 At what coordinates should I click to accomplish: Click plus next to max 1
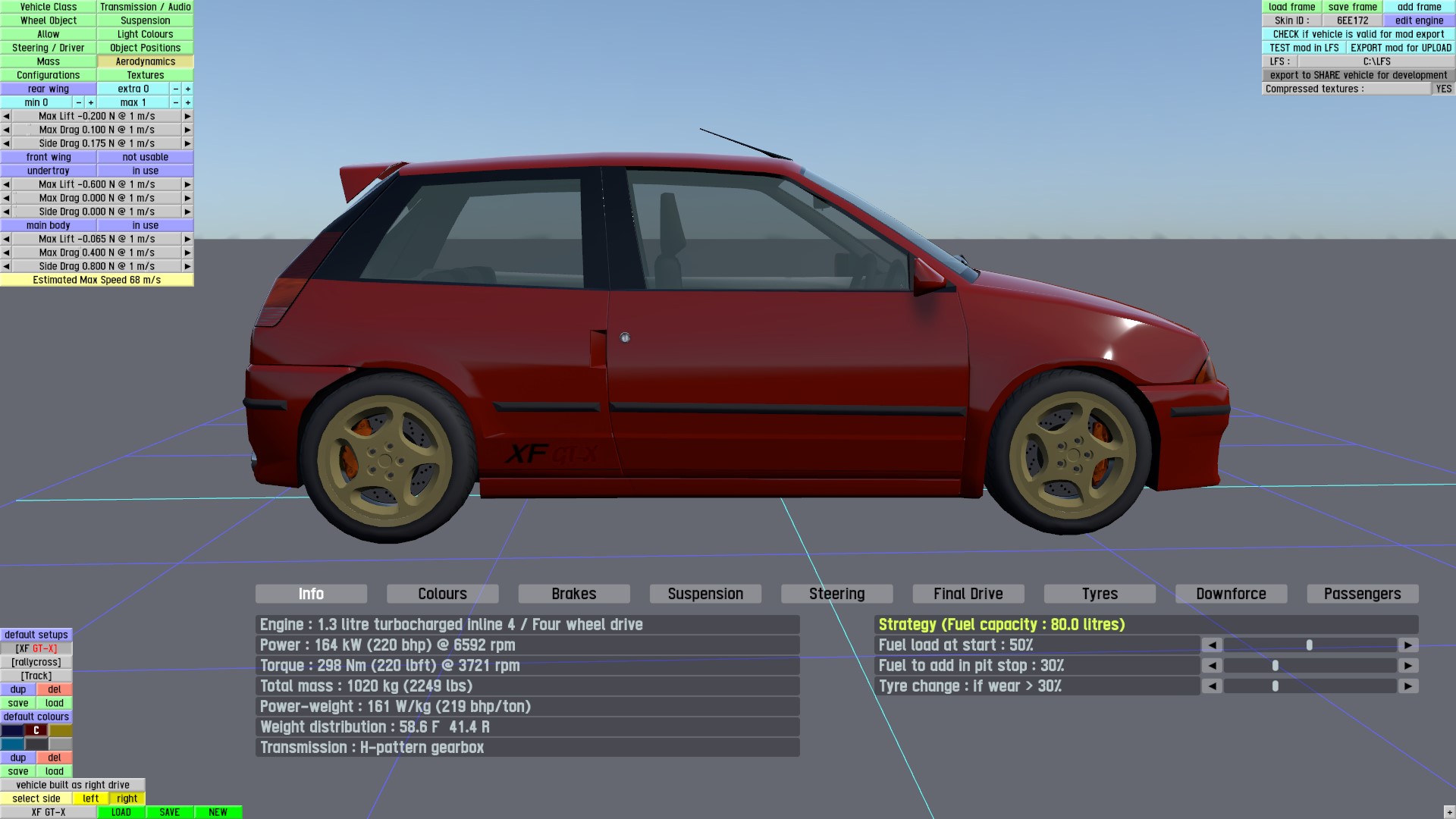point(188,102)
